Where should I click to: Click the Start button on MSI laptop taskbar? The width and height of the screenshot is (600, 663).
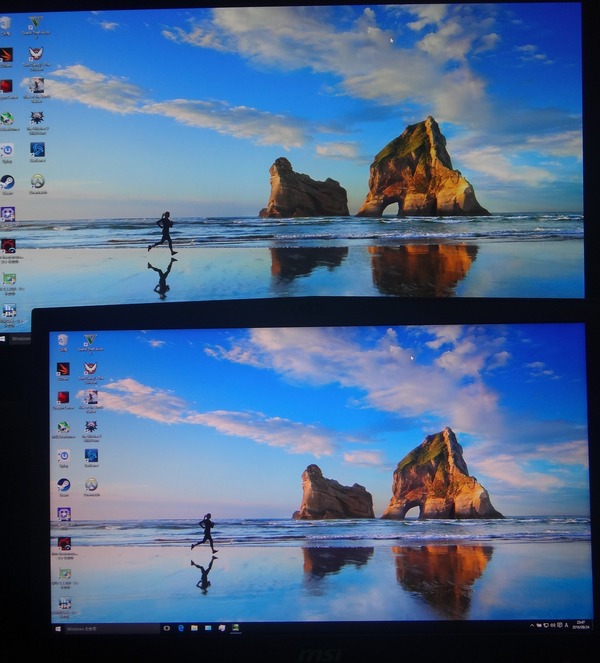[x=58, y=629]
